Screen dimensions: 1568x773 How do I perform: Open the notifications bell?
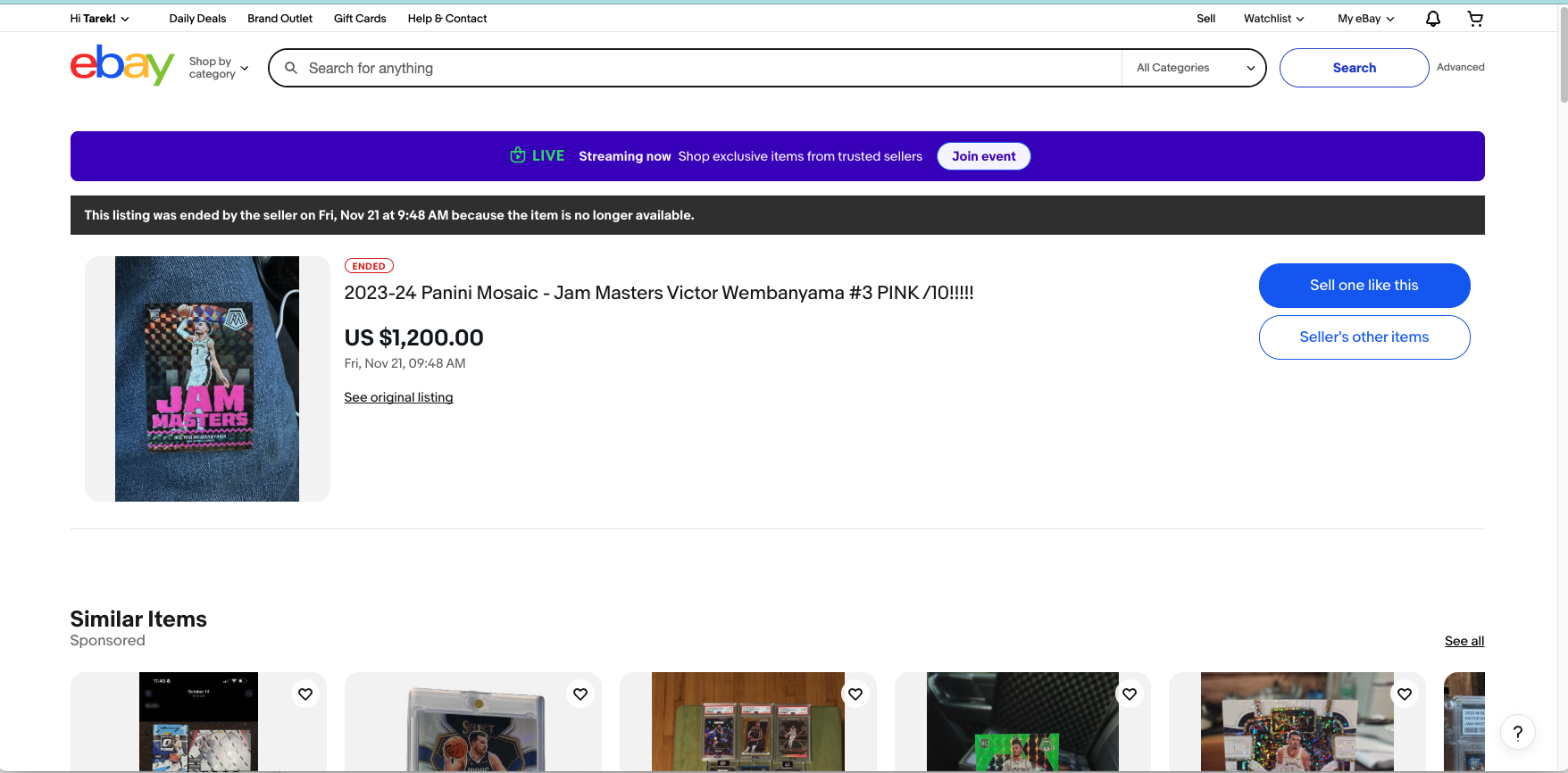(1432, 19)
